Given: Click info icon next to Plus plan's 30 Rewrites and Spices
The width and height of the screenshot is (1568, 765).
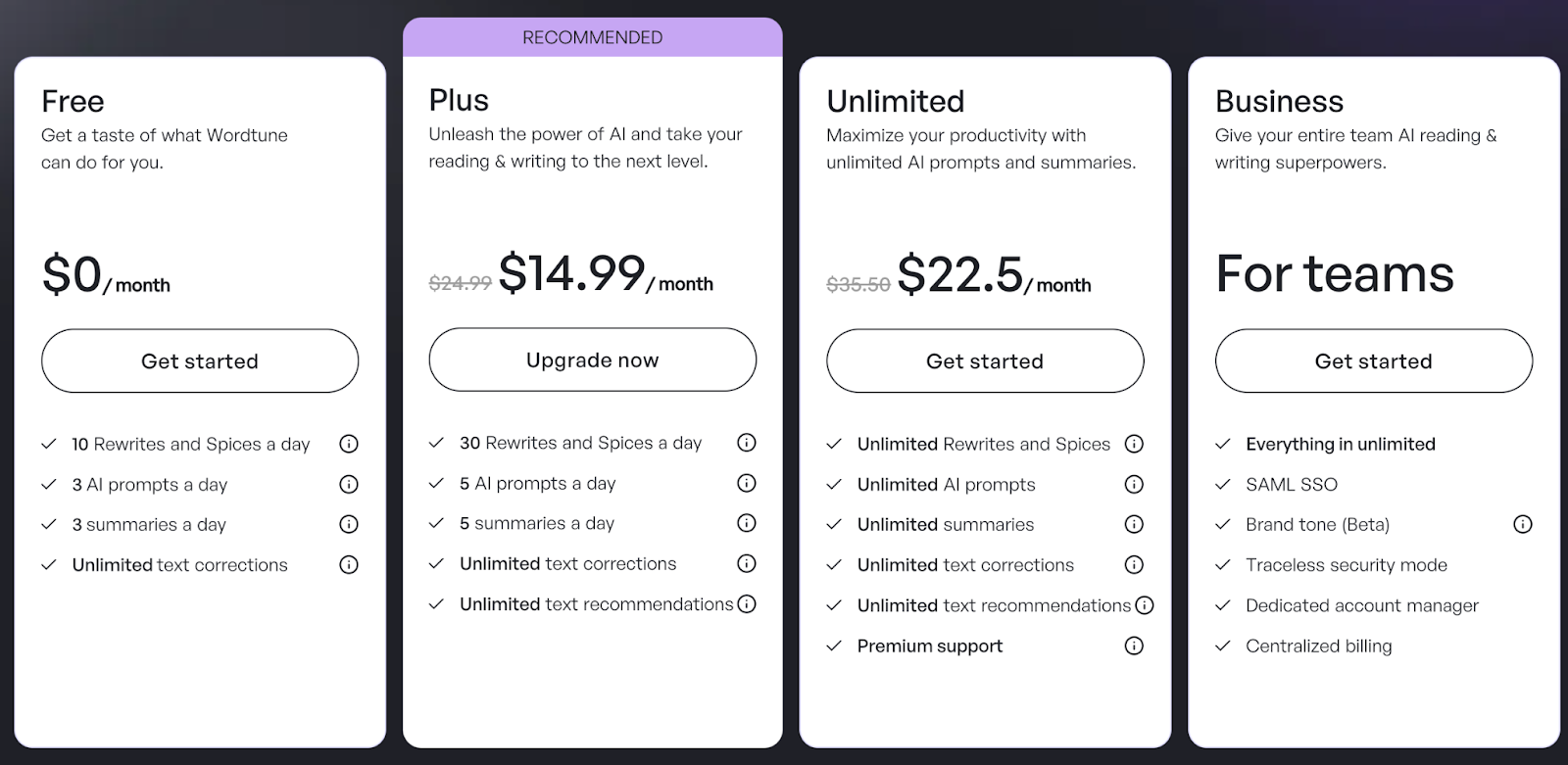Looking at the screenshot, I should [746, 443].
